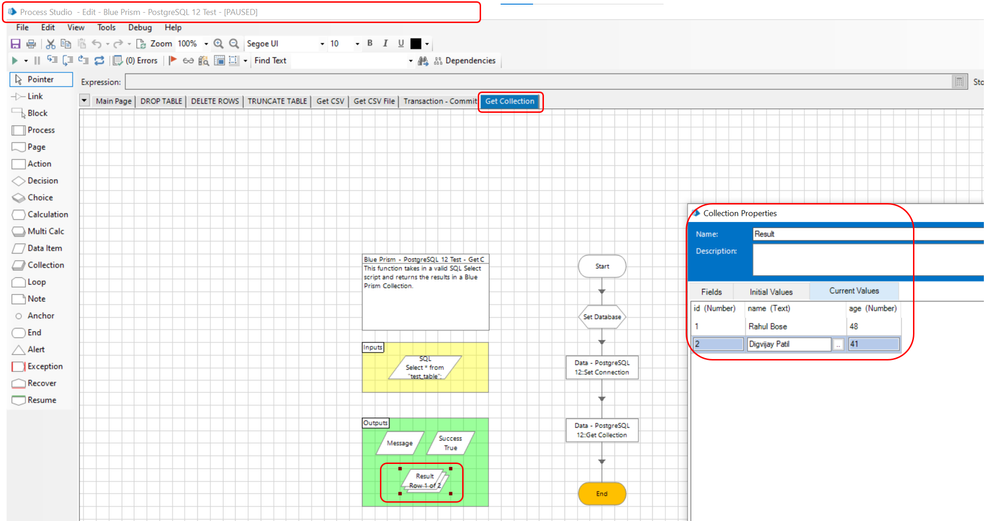Image resolution: width=999 pixels, height=521 pixels.
Task: Toggle Italic text formatting
Action: (x=385, y=44)
